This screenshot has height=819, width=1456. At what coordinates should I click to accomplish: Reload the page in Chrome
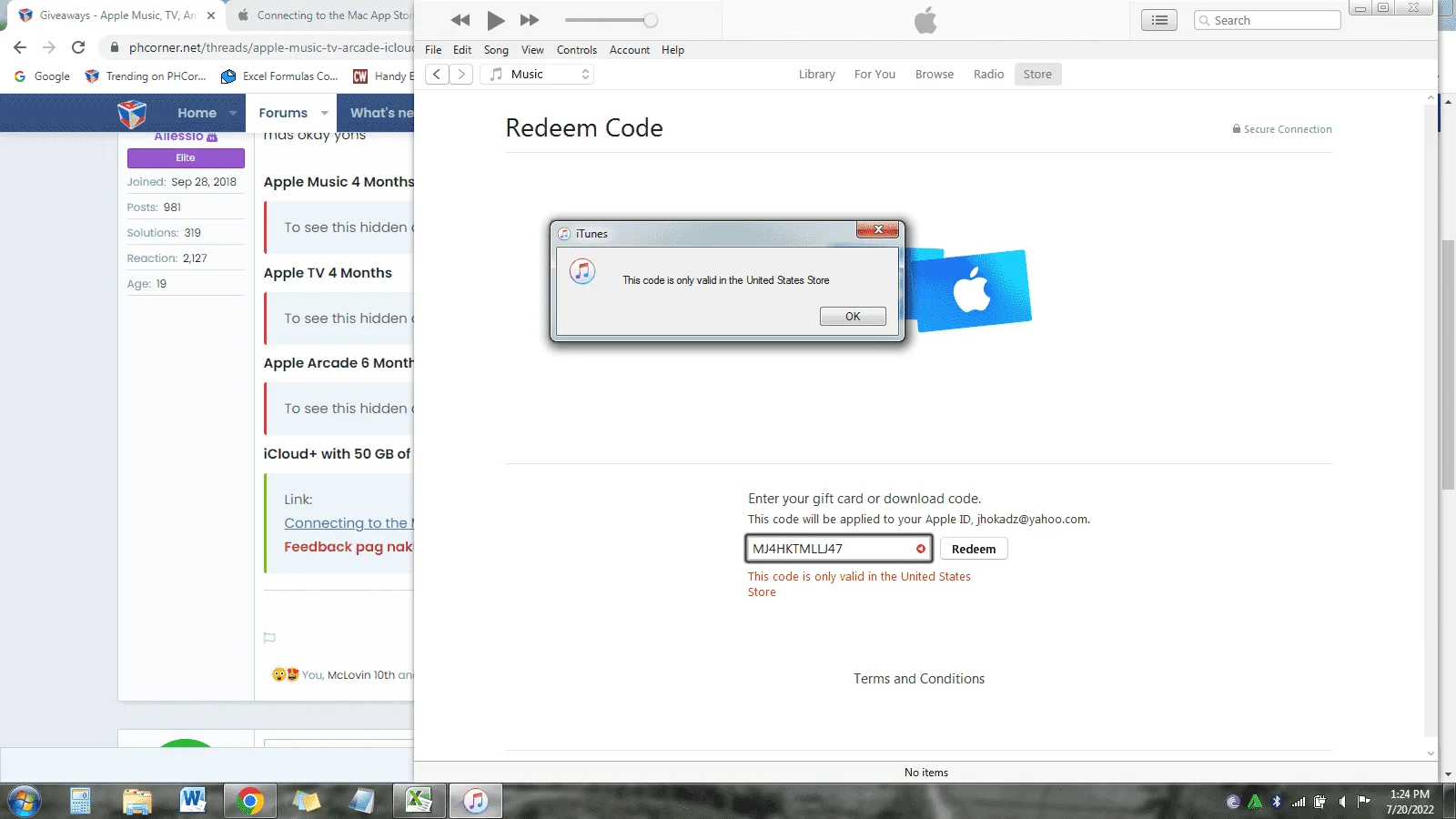[x=79, y=47]
